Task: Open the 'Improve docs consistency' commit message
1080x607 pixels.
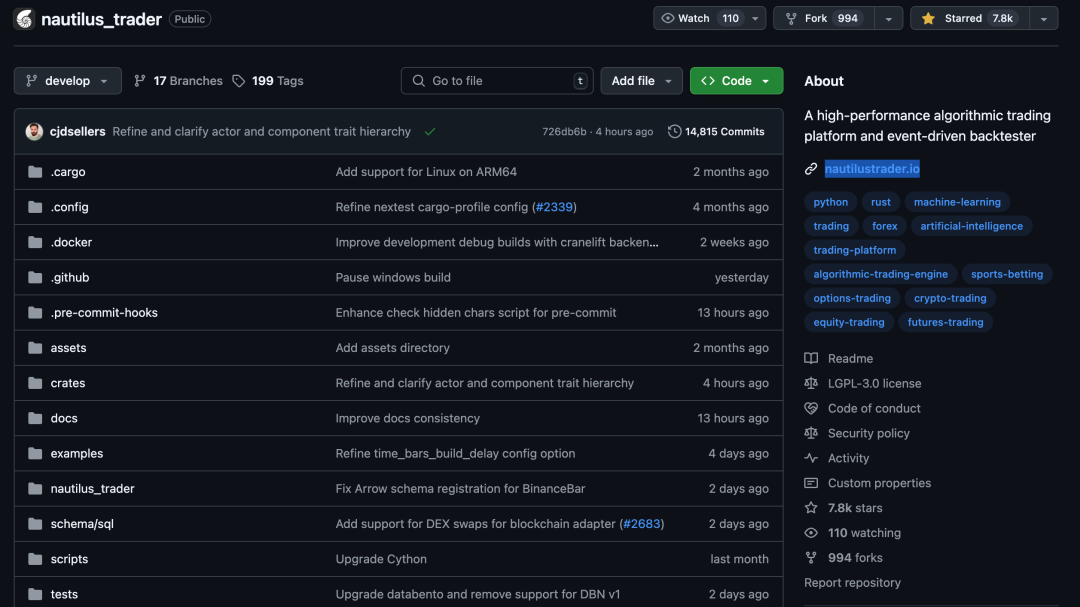Action: (407, 418)
